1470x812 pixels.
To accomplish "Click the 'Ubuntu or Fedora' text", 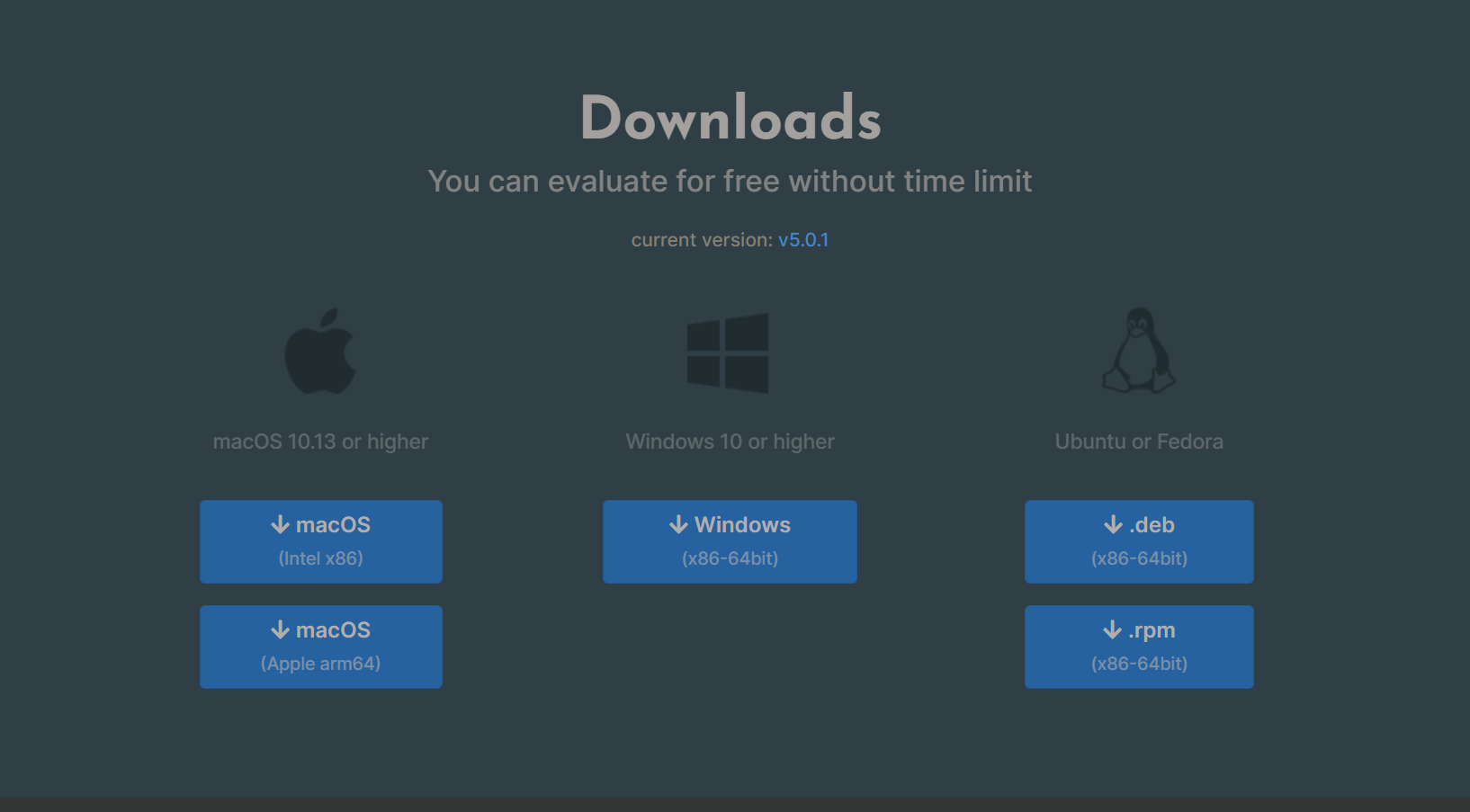I will point(1139,442).
